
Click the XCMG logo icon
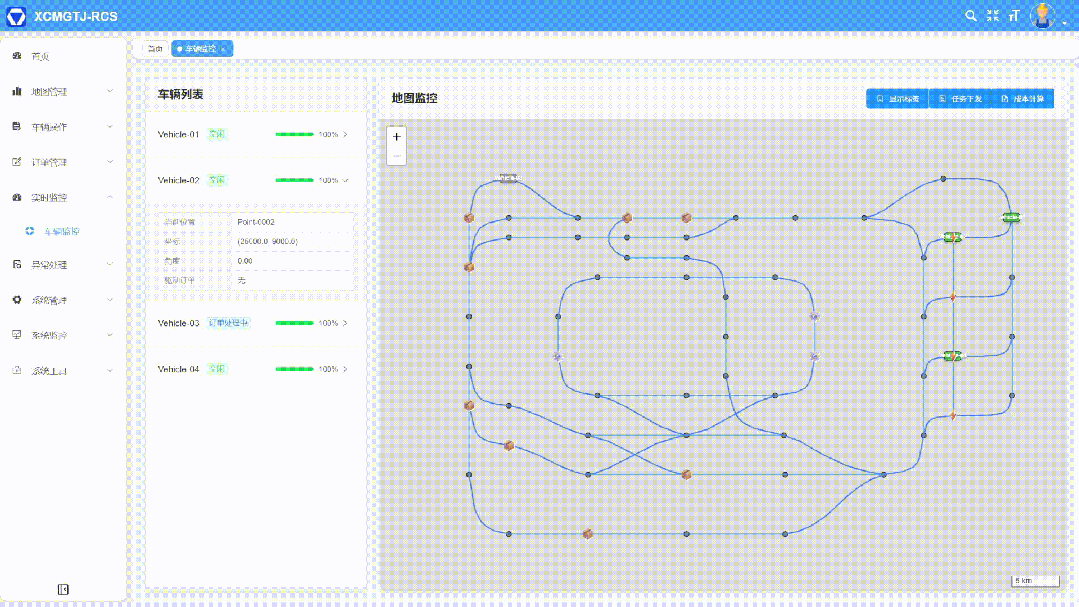(x=16, y=16)
